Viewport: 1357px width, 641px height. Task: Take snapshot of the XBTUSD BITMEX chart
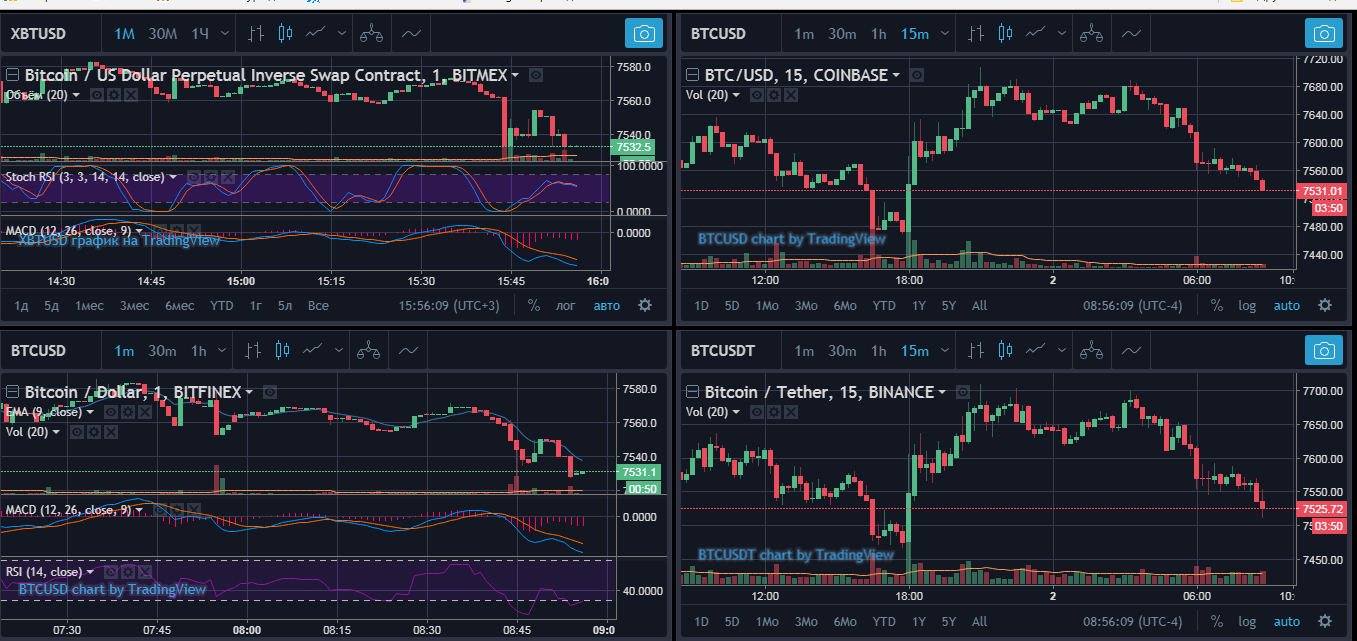644,33
